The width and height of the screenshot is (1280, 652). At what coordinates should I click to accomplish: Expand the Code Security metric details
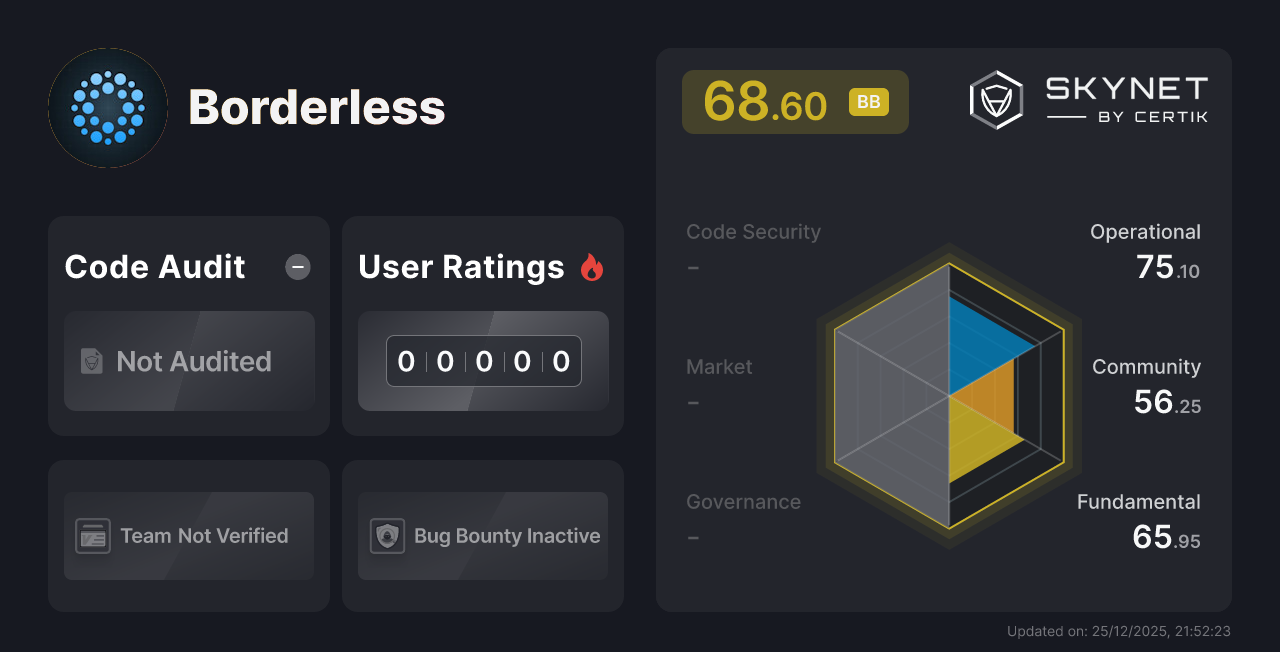pos(753,231)
